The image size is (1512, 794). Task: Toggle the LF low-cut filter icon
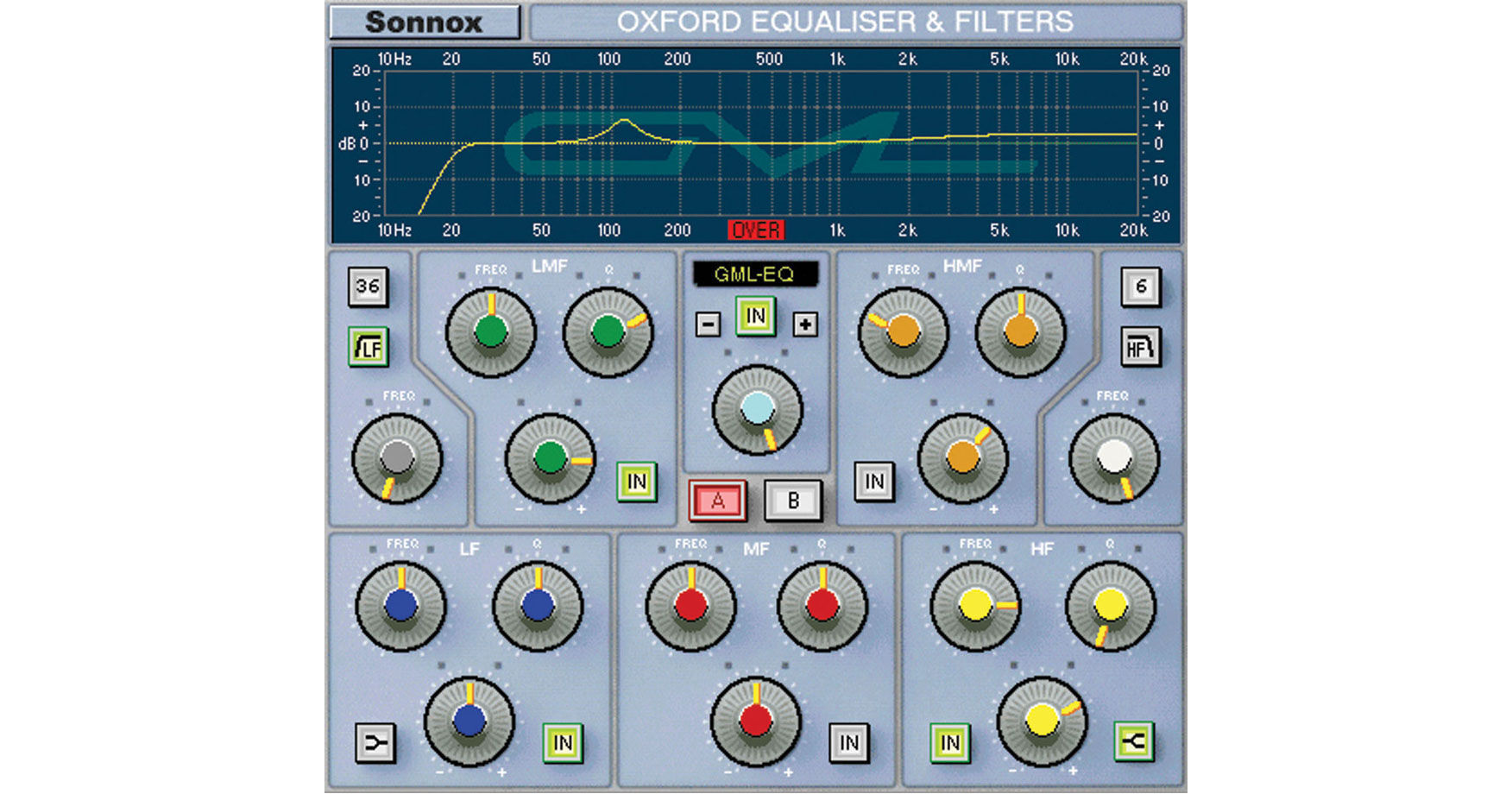369,347
